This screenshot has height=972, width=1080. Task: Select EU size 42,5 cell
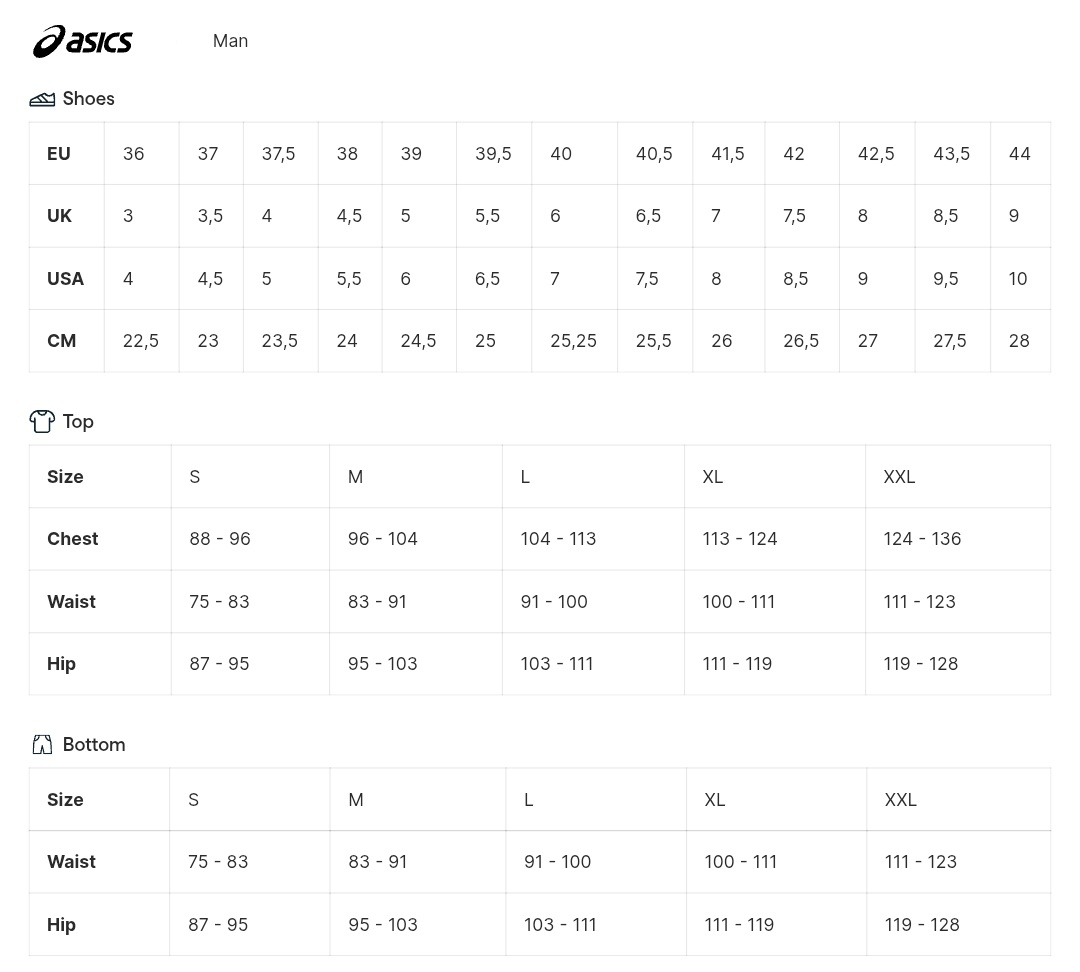pyautogui.click(x=877, y=154)
